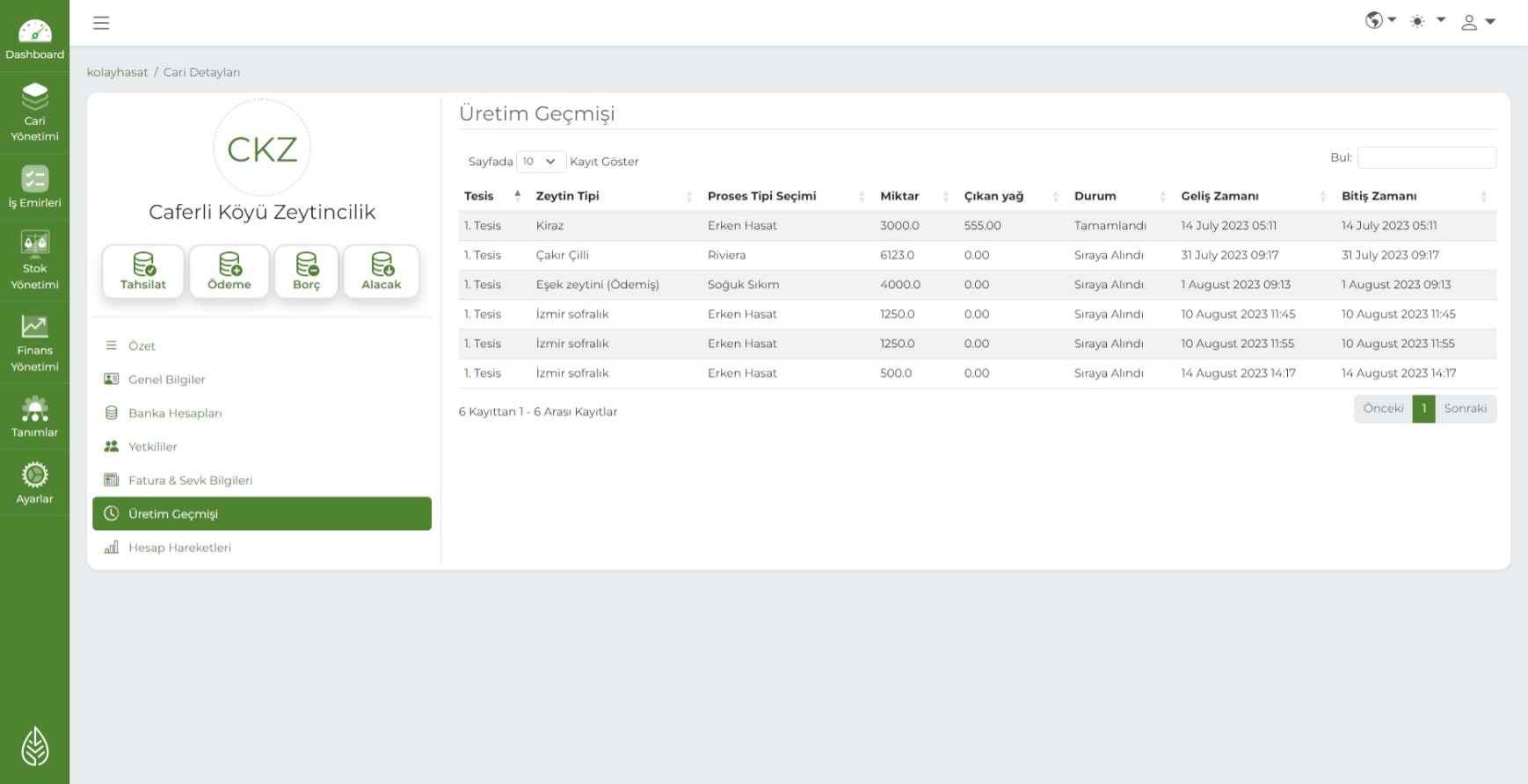
Task: Click the 555.00 Çıkan yağ value
Action: point(982,226)
